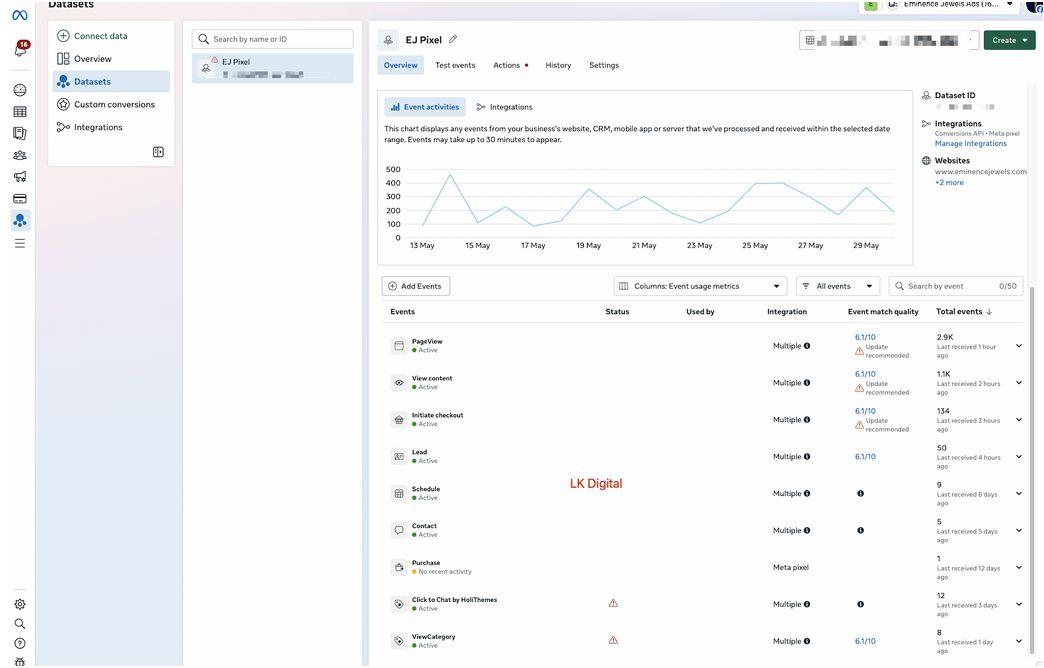Click the Purchase event bag icon

(399, 567)
